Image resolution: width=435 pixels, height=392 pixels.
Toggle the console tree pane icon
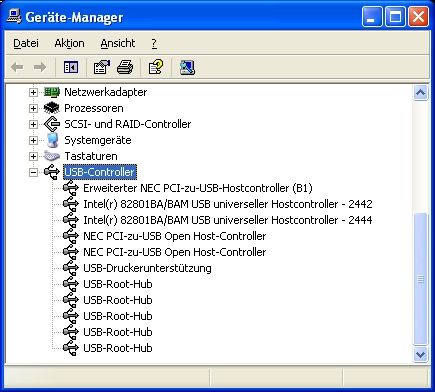pyautogui.click(x=71, y=67)
